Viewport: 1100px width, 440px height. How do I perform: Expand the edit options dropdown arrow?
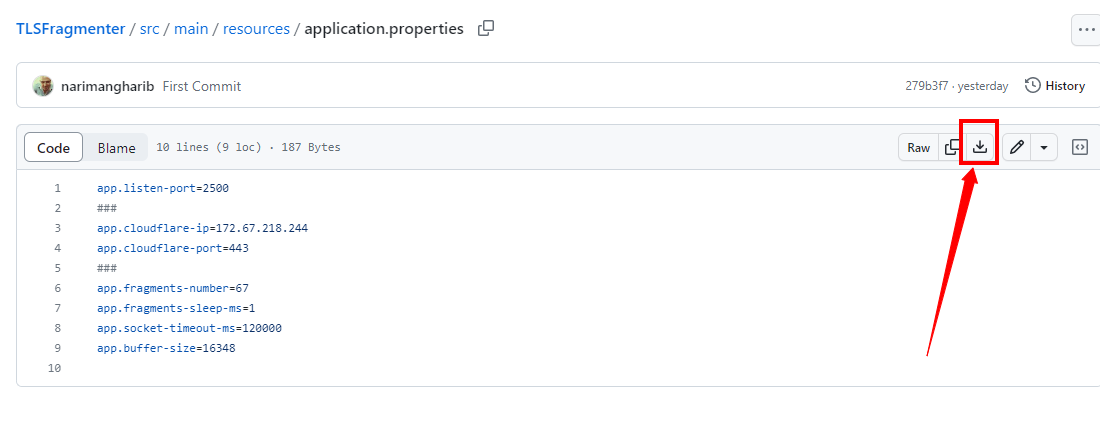tap(1044, 148)
